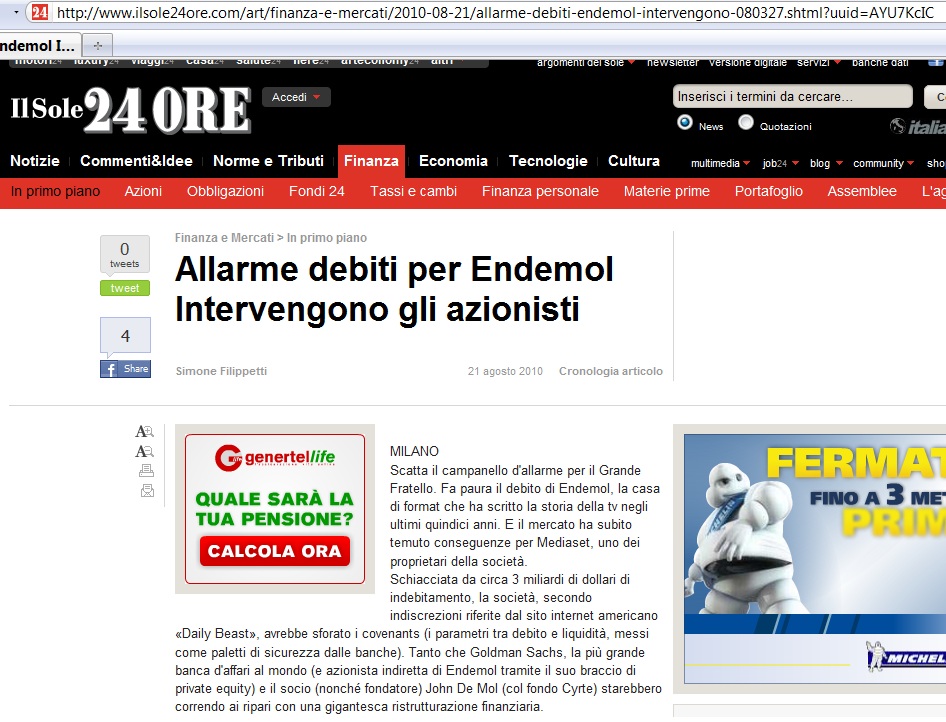Screen dimensions: 946x722
Task: Select the News search radio button
Action: click(x=685, y=122)
